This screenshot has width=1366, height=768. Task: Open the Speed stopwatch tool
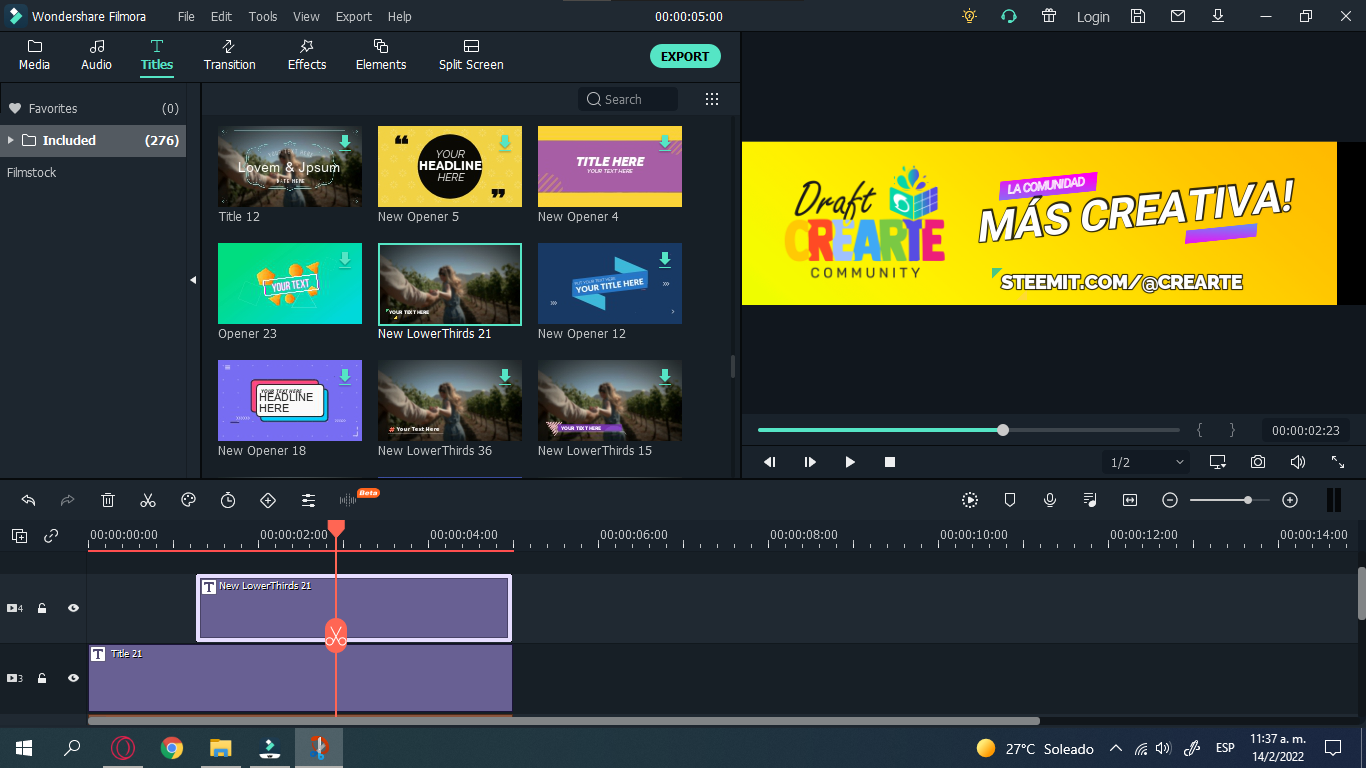point(228,500)
